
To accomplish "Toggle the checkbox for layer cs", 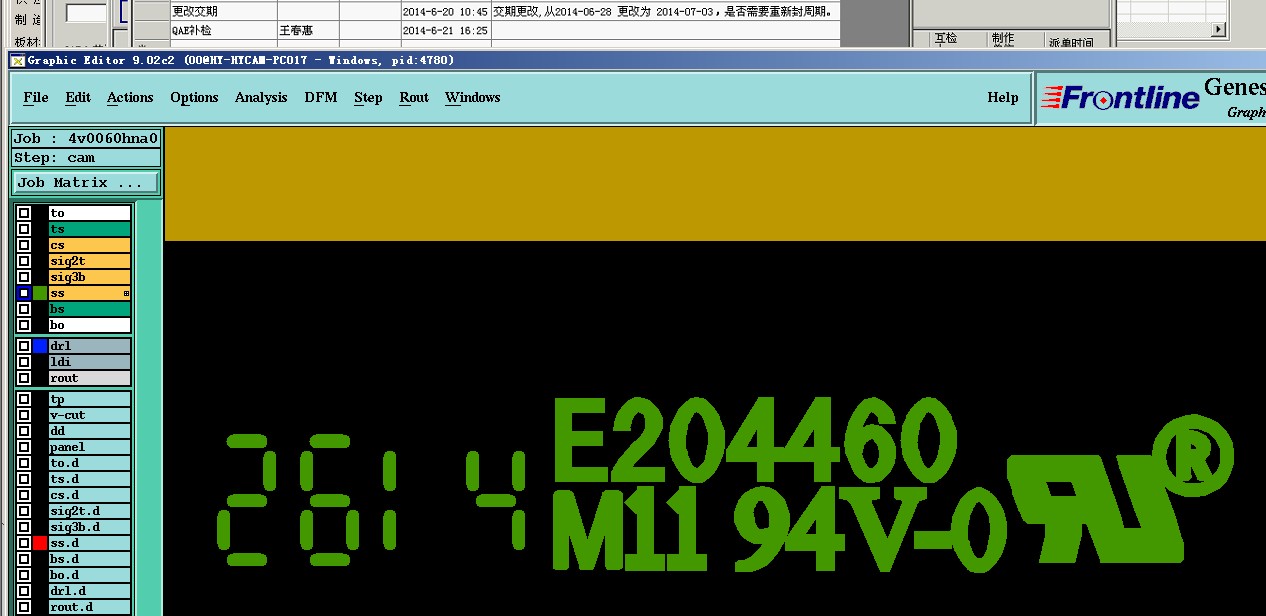I will tap(24, 245).
